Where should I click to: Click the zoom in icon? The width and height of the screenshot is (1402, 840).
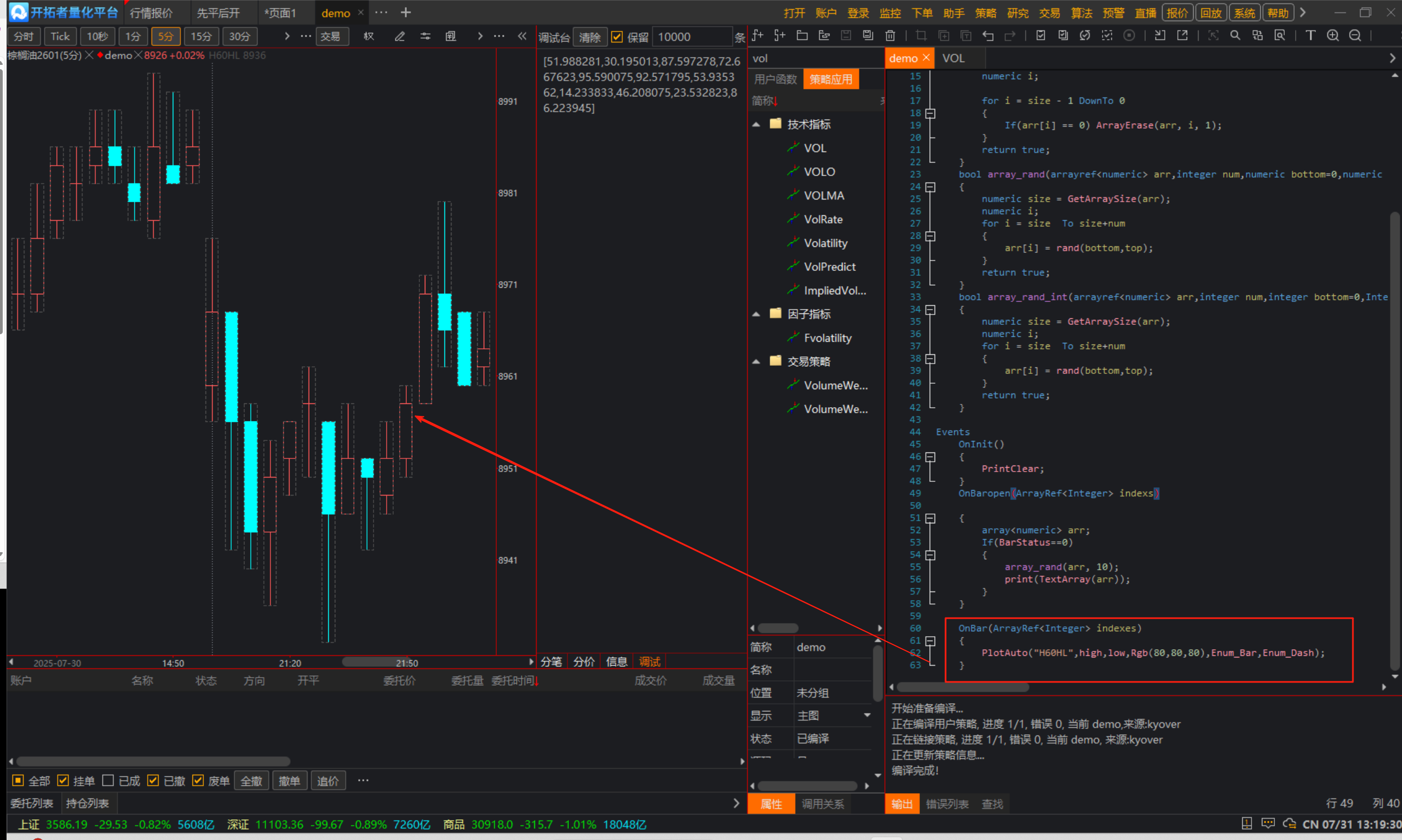pyautogui.click(x=1333, y=35)
